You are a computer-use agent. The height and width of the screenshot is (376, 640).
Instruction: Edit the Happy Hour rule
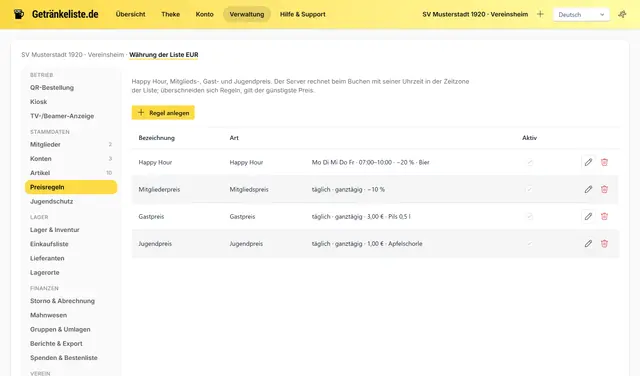(588, 162)
